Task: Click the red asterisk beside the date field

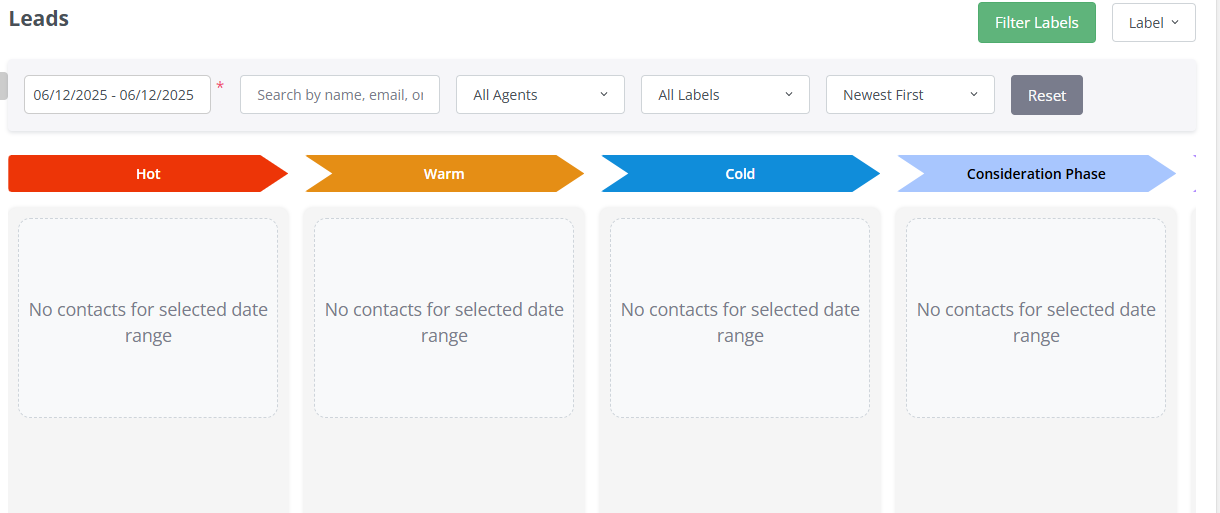Action: (x=220, y=87)
